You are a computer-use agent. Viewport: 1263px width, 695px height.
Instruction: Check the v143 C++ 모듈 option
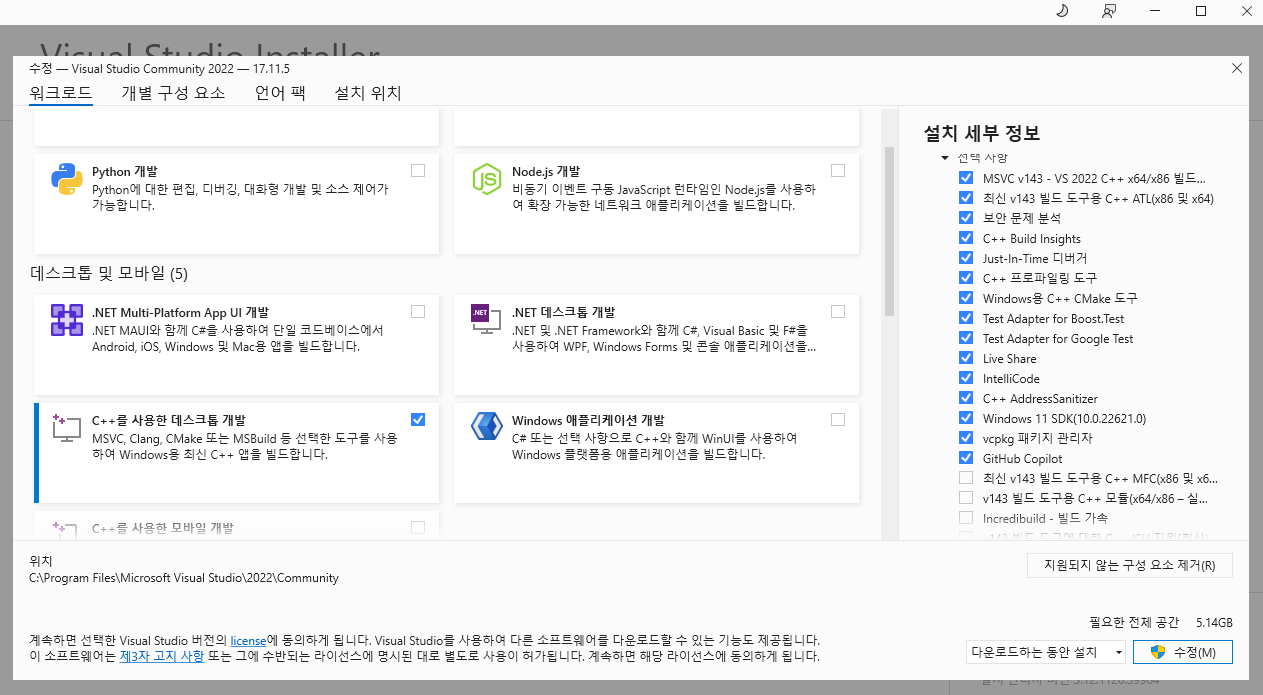966,498
